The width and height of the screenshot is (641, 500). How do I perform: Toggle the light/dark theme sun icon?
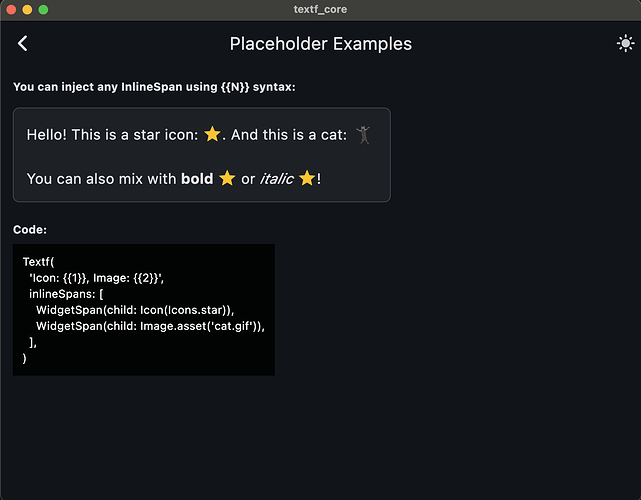(625, 43)
